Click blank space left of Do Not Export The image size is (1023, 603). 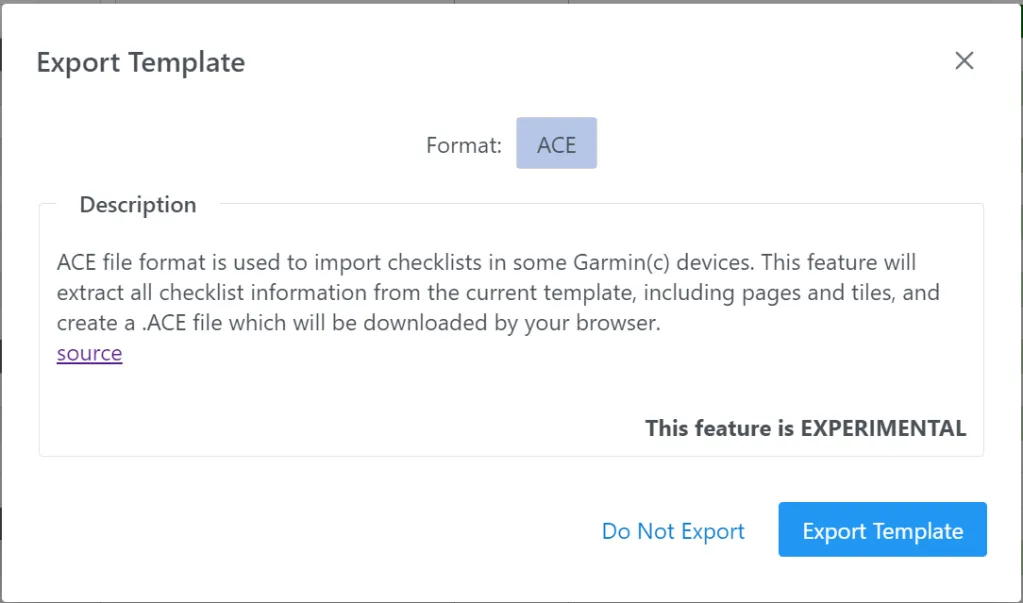pos(300,531)
